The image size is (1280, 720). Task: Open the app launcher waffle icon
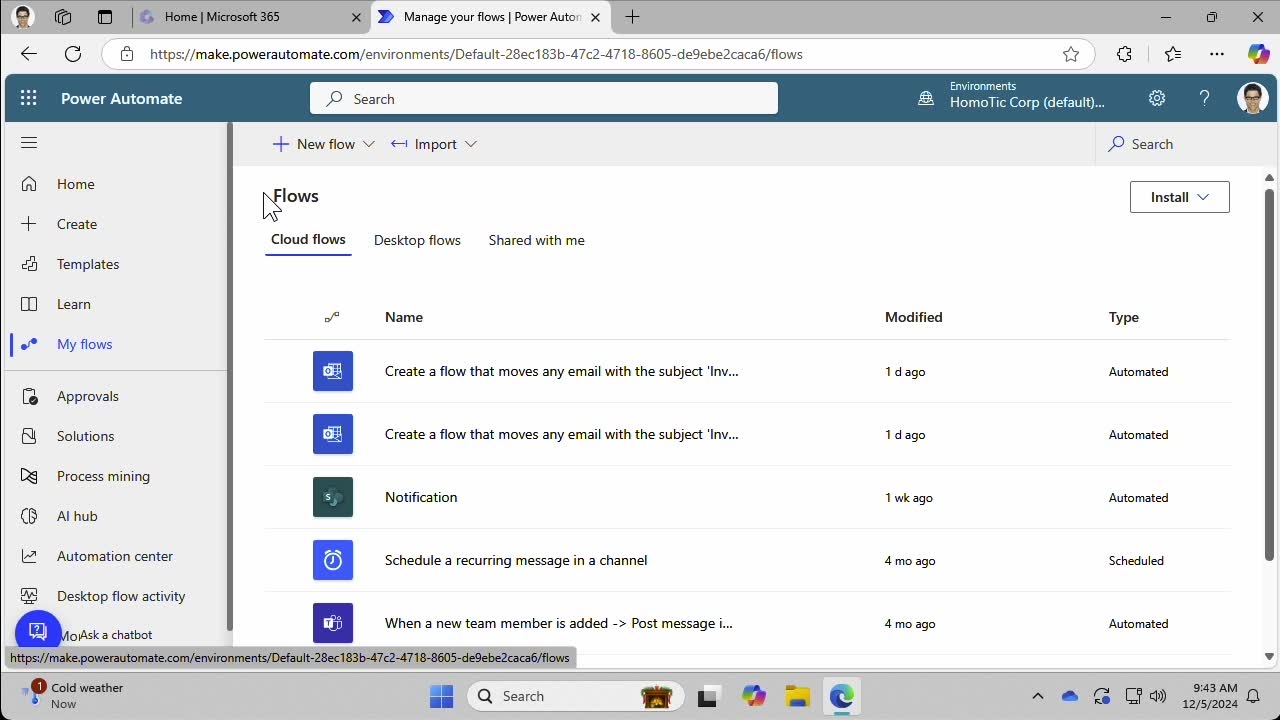pyautogui.click(x=28, y=98)
